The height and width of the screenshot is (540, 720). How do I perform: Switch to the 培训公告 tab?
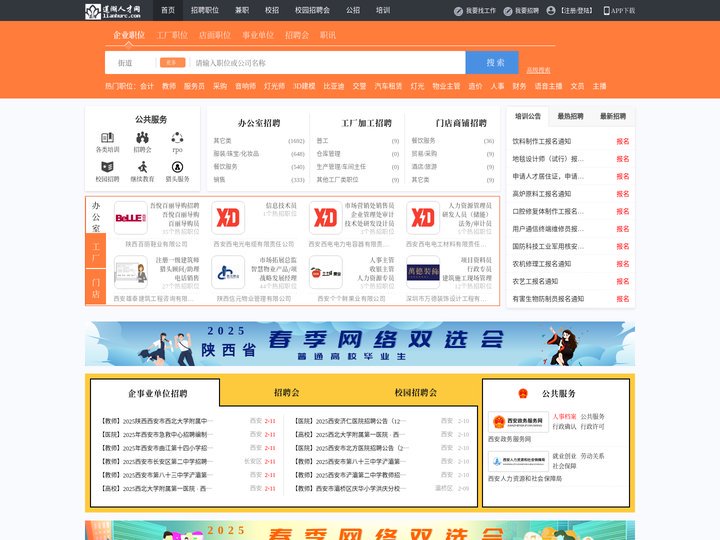pyautogui.click(x=528, y=116)
